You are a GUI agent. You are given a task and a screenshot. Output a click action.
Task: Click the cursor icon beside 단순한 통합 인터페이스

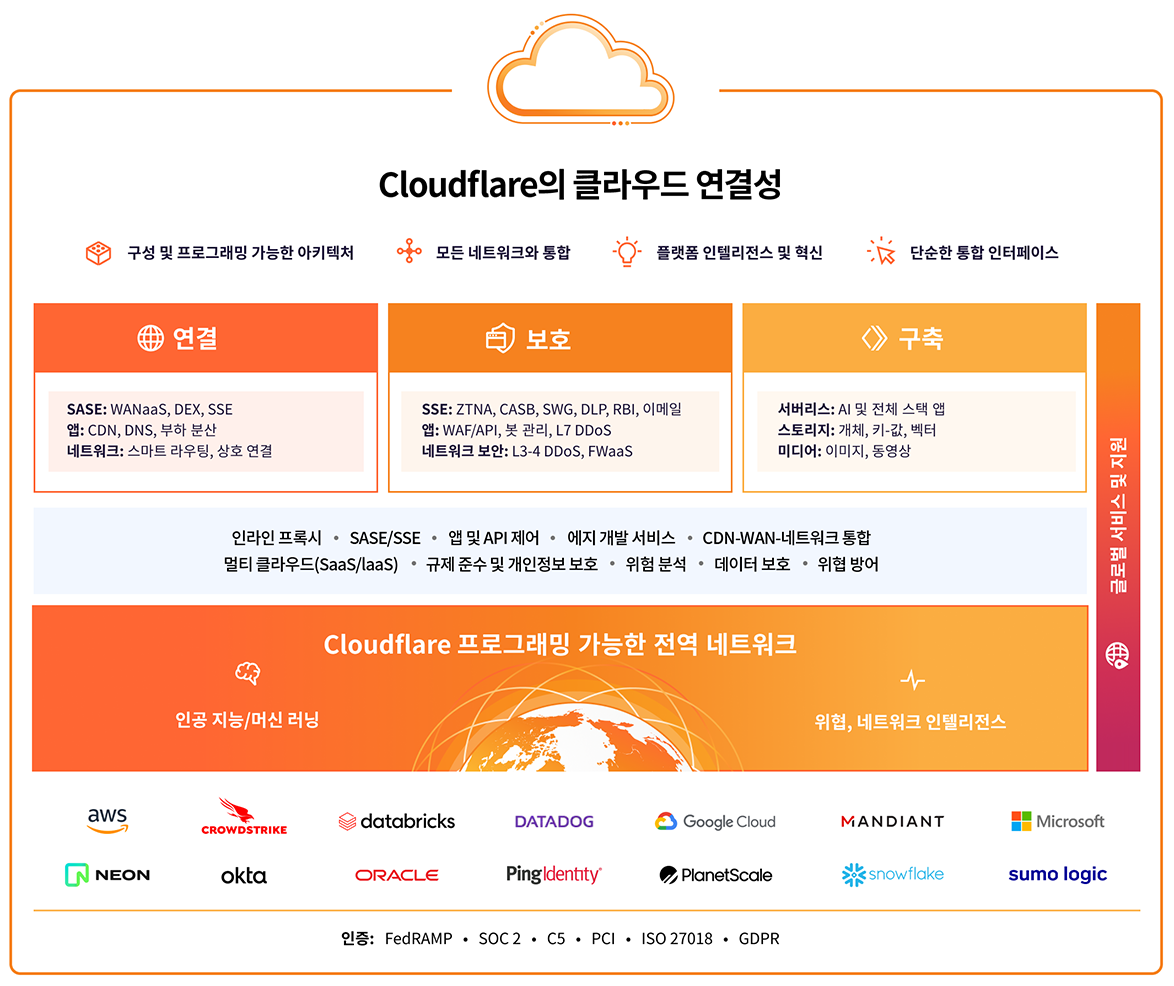pos(881,251)
